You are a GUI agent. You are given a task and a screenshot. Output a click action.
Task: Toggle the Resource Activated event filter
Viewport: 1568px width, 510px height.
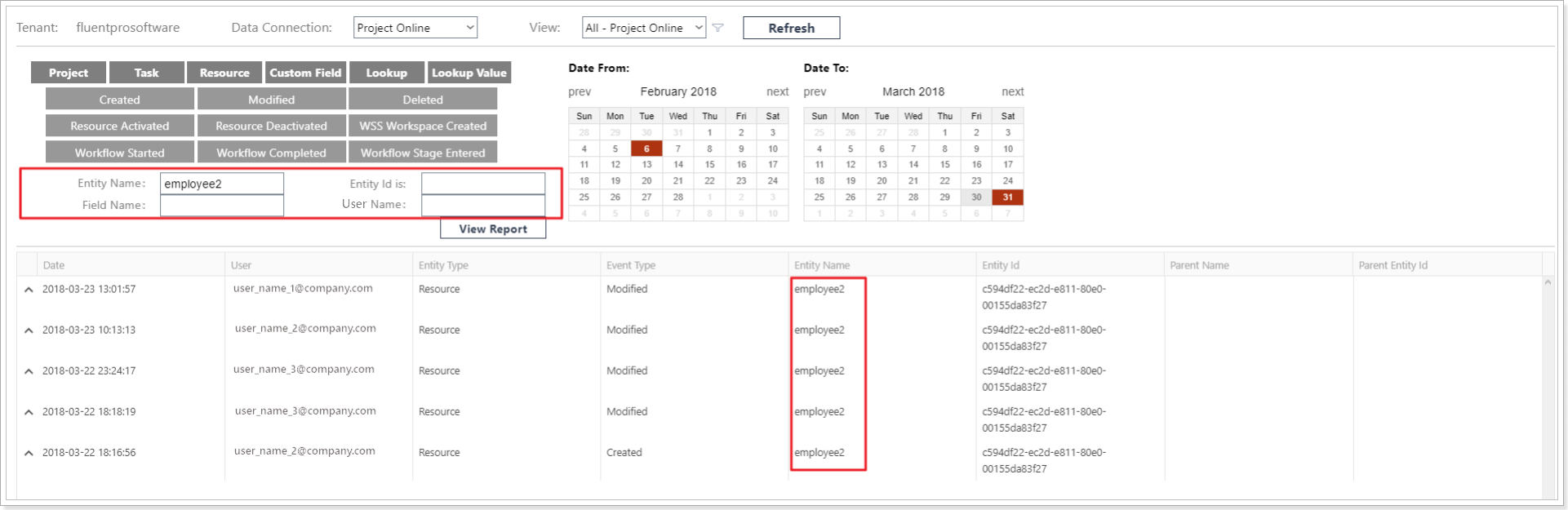coord(120,126)
